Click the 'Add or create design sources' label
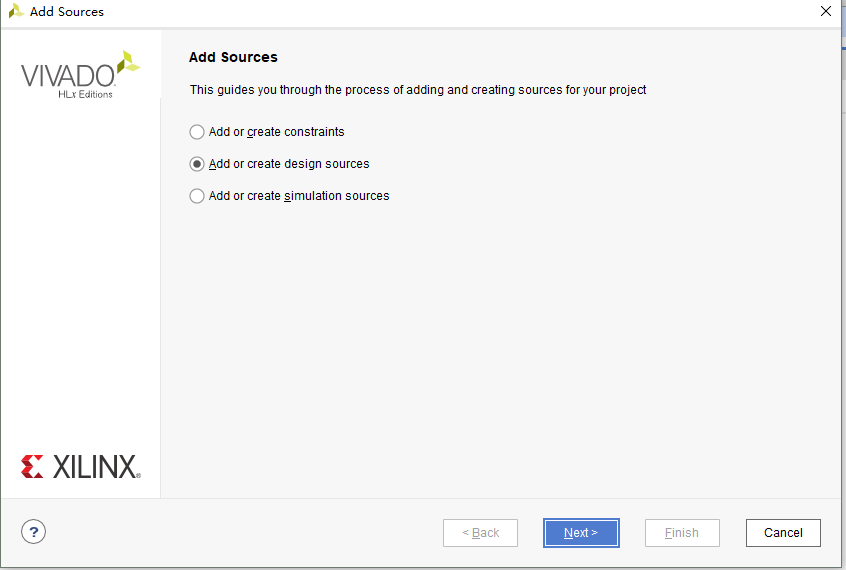This screenshot has width=846, height=570. click(x=289, y=164)
